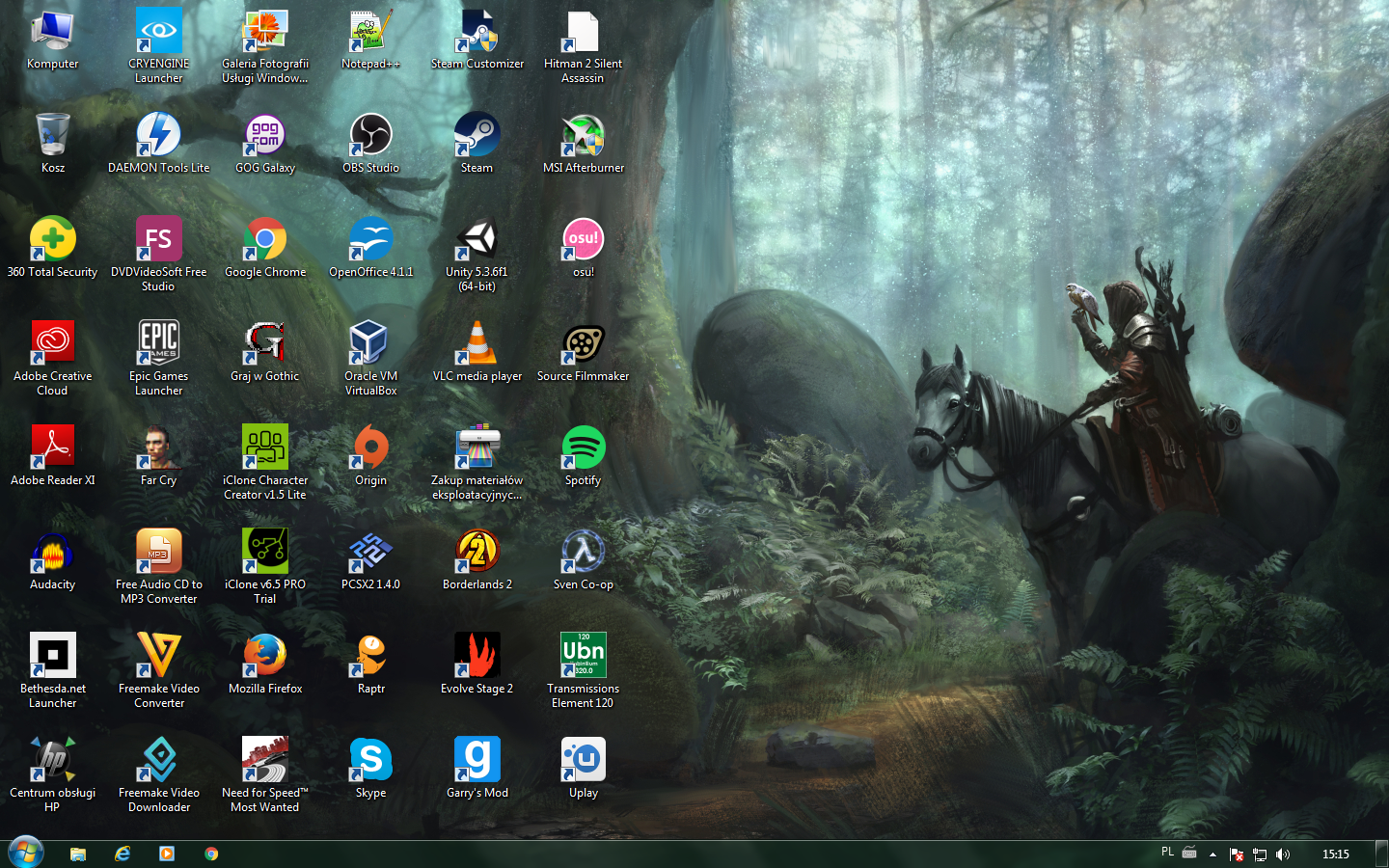This screenshot has width=1389, height=868.
Task: Click iClone v6.5 PRO Trial icon
Action: tap(265, 566)
